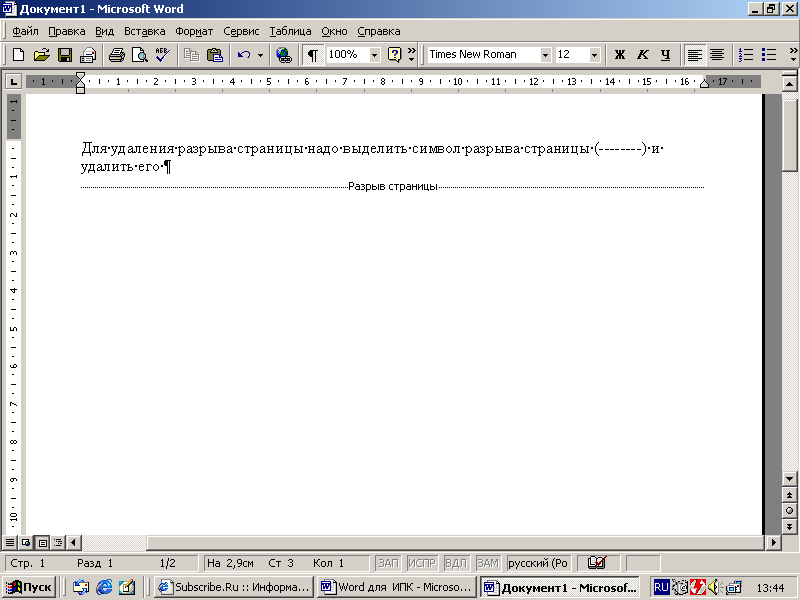
Task: Open the Пуск Start button
Action: (29, 587)
